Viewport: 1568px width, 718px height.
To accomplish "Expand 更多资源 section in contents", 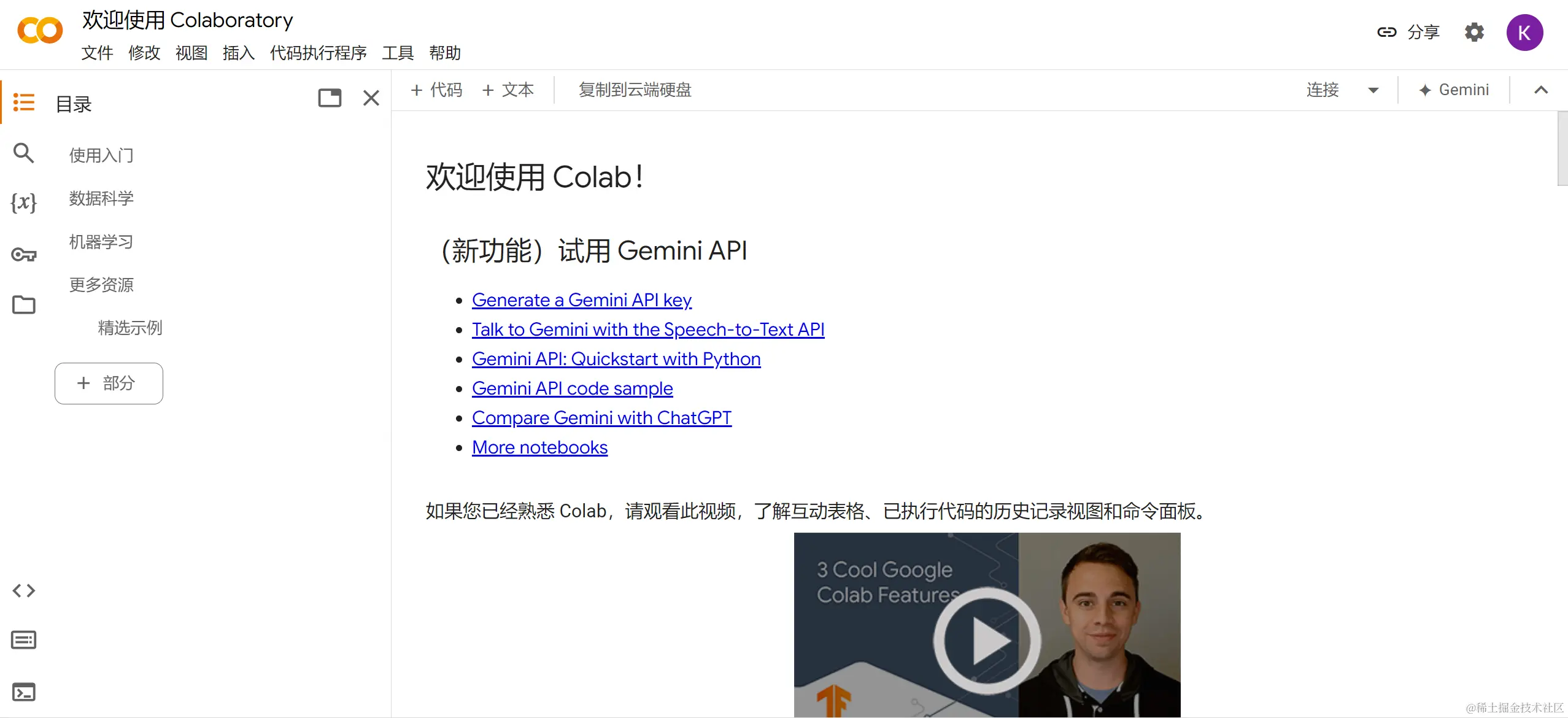I will [101, 285].
